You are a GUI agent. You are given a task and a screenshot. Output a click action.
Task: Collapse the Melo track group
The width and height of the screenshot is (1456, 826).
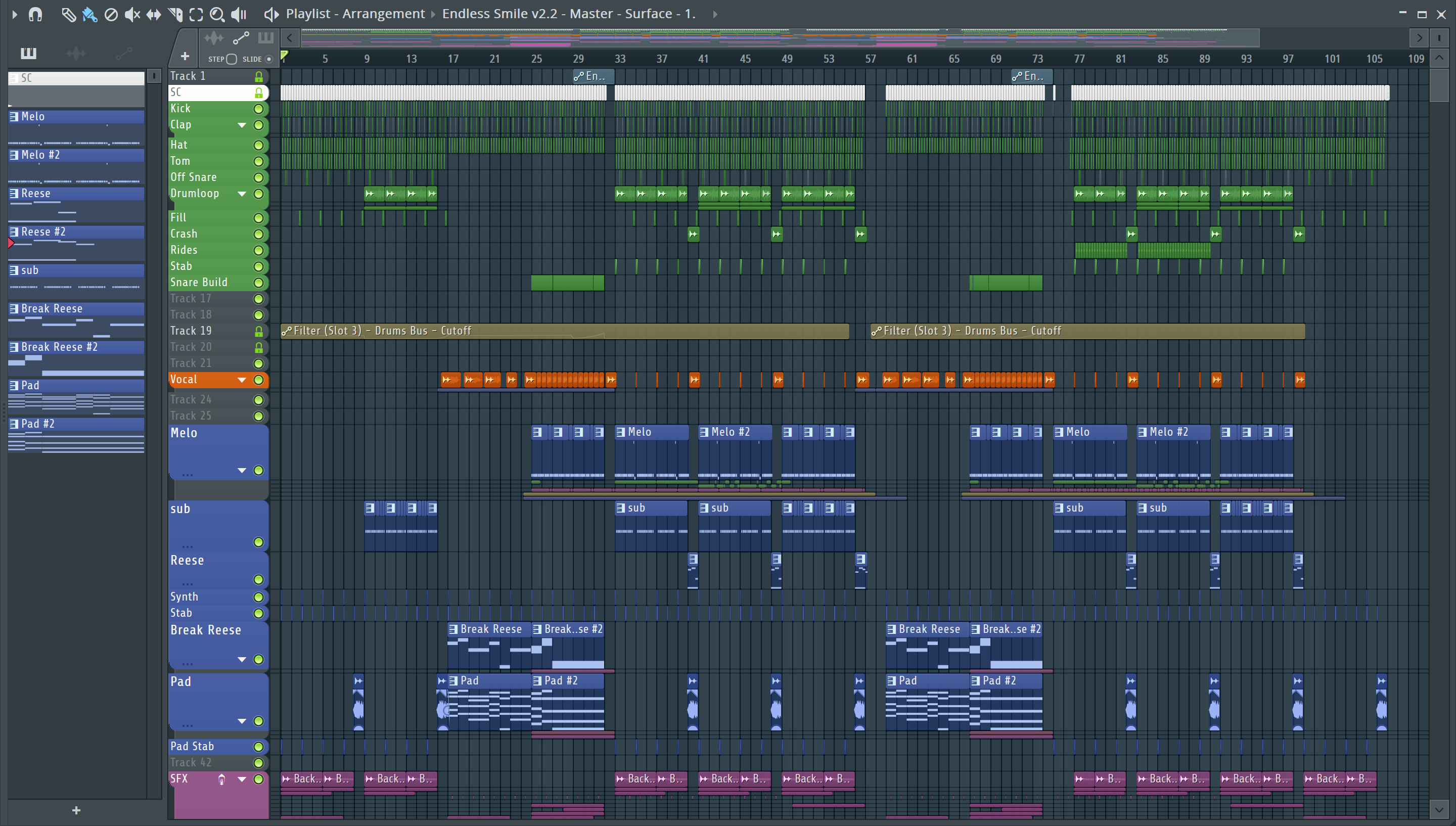click(x=242, y=470)
